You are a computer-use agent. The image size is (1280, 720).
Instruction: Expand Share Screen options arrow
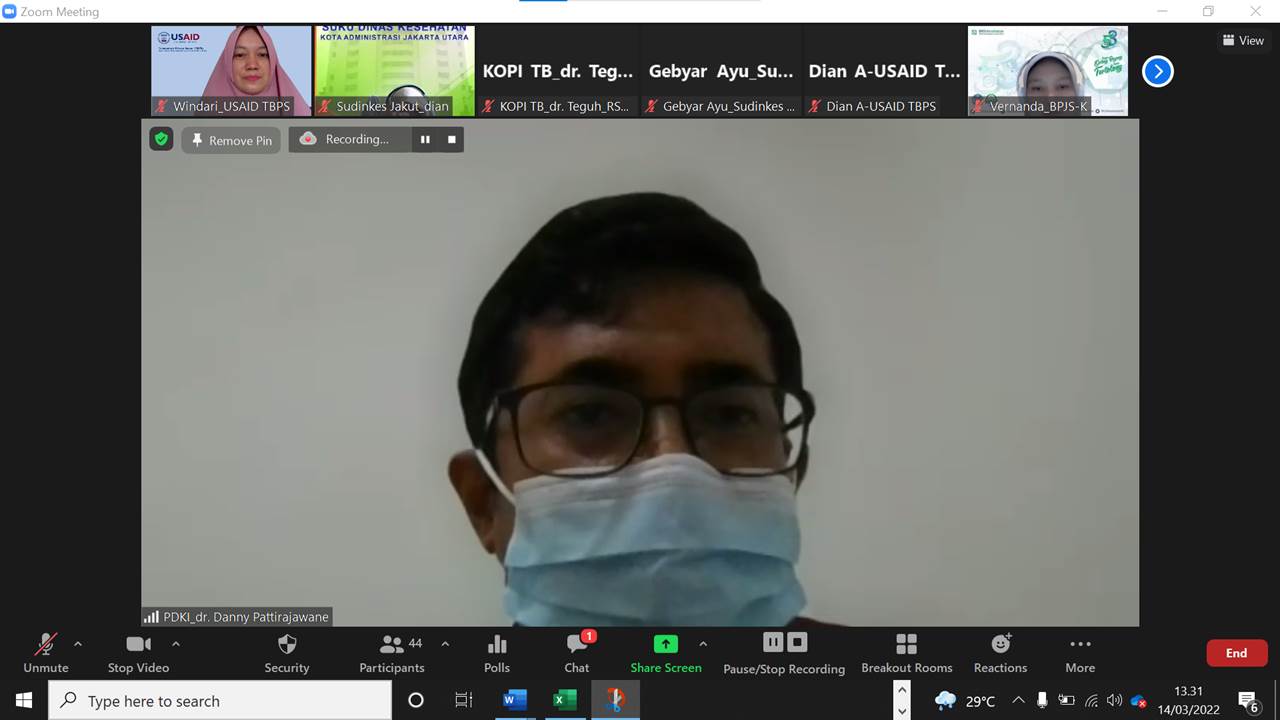pyautogui.click(x=703, y=644)
